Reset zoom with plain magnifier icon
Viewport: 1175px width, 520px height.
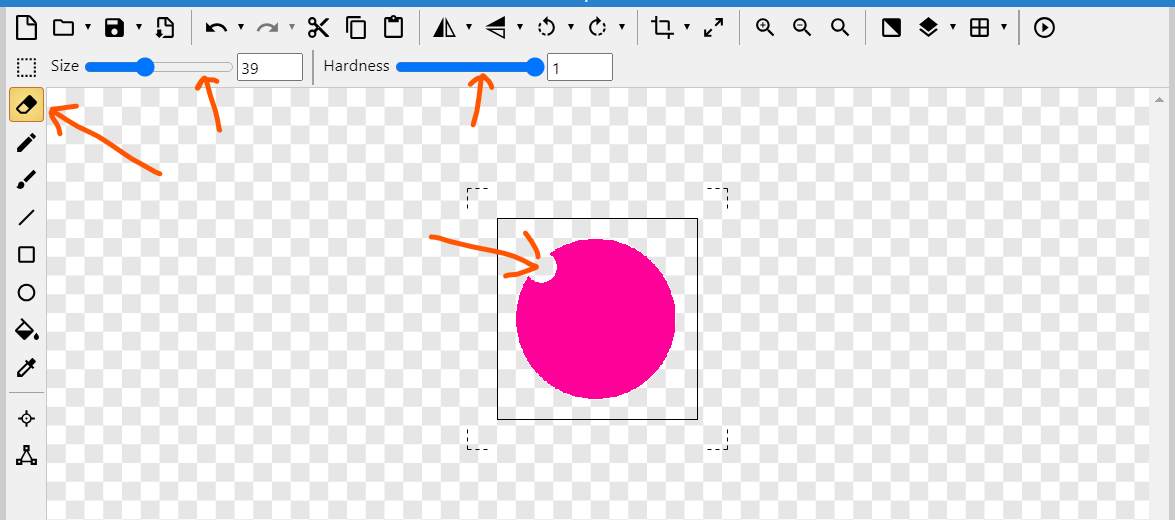(840, 28)
